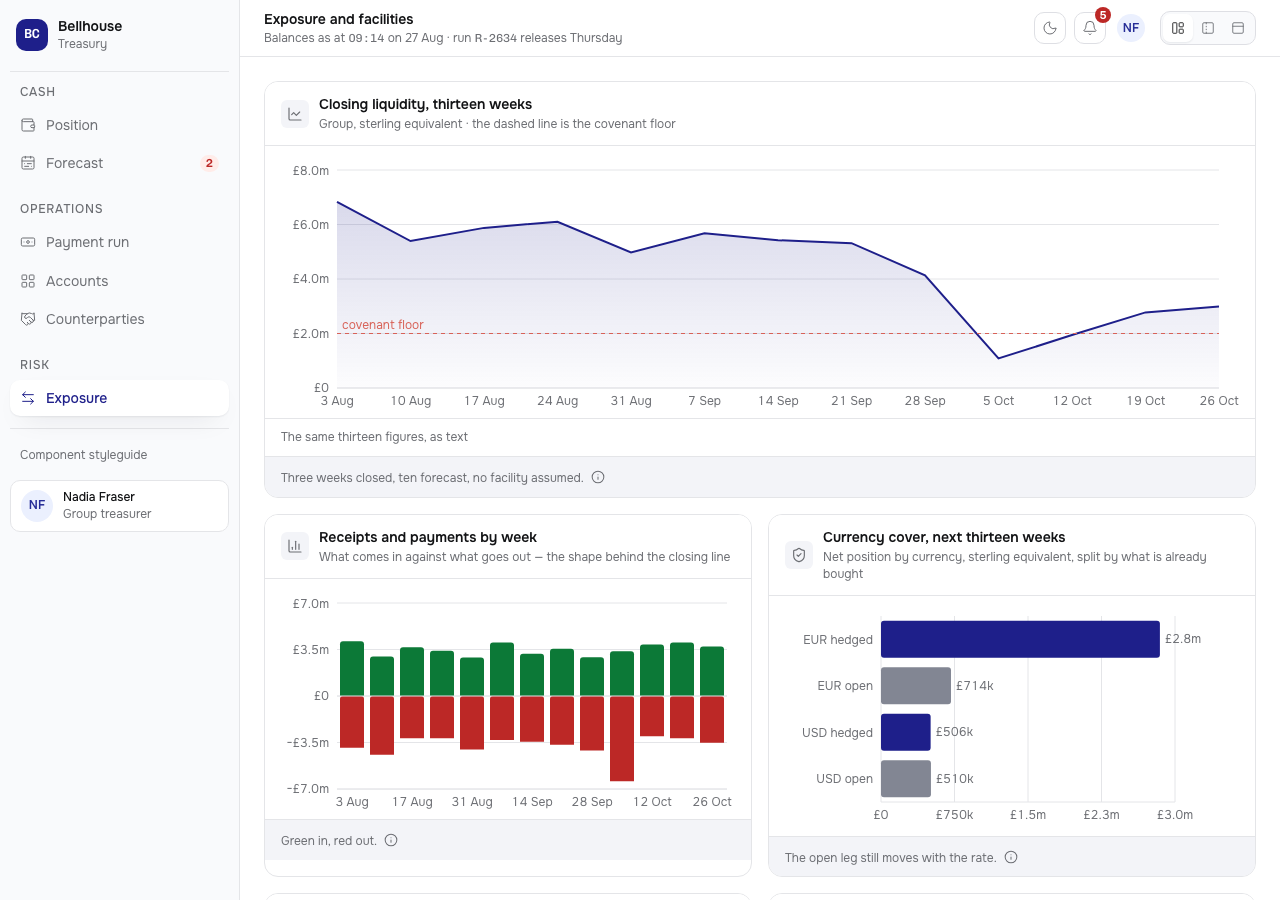Image resolution: width=1280 pixels, height=900 pixels.
Task: Toggle dark mode with the moon icon
Action: [x=1050, y=28]
